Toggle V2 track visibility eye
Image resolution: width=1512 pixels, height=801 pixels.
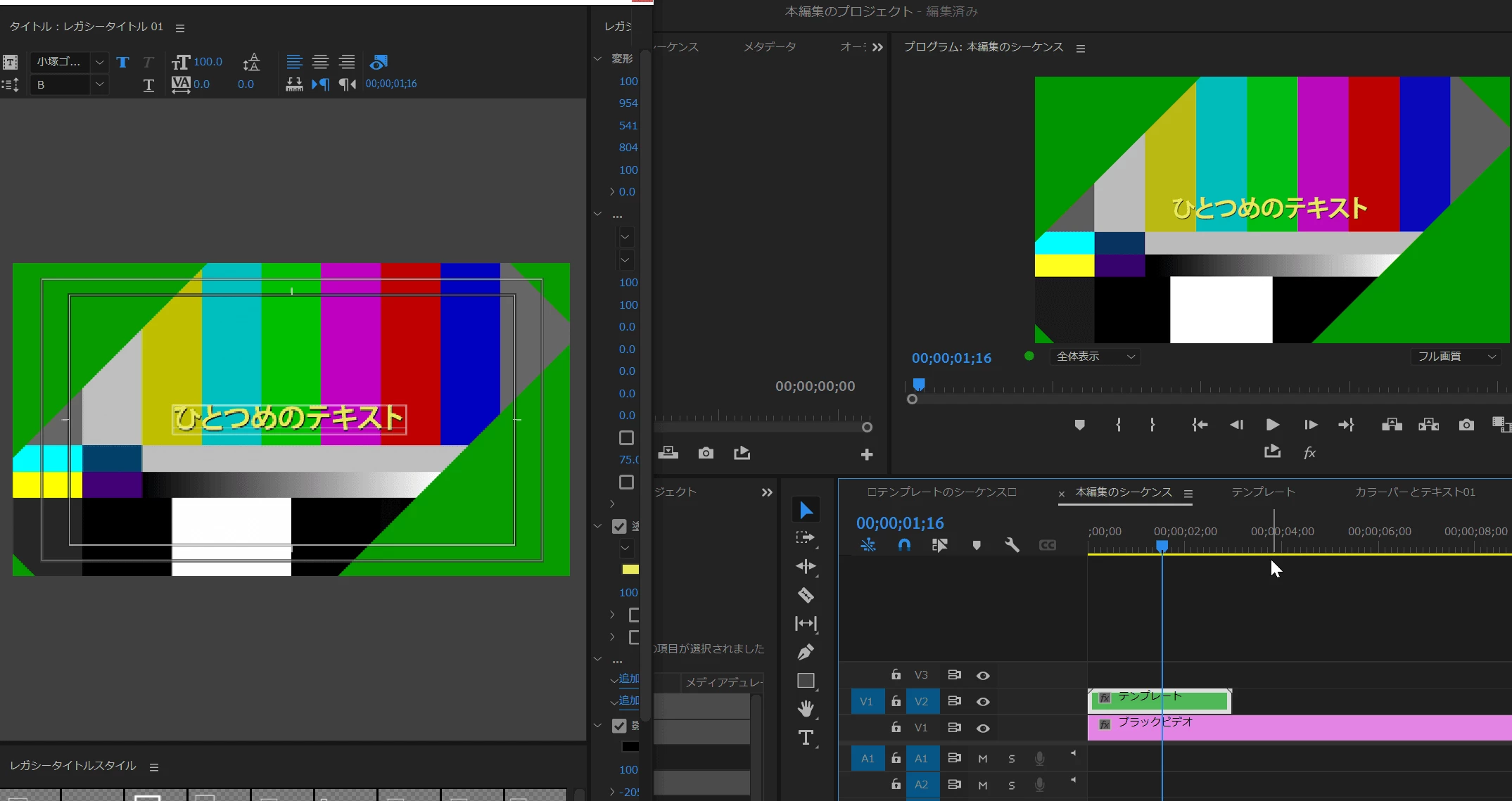(x=983, y=702)
